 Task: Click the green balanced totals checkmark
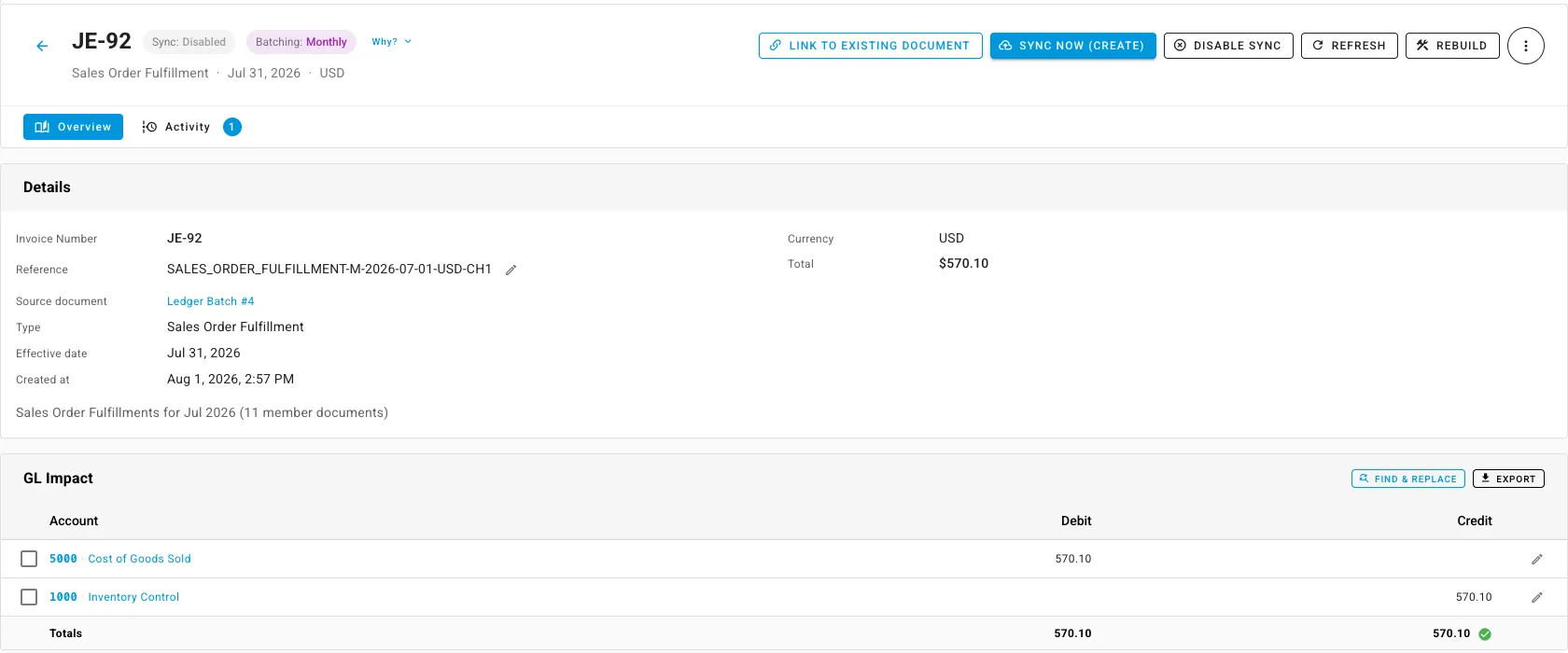tap(1485, 633)
